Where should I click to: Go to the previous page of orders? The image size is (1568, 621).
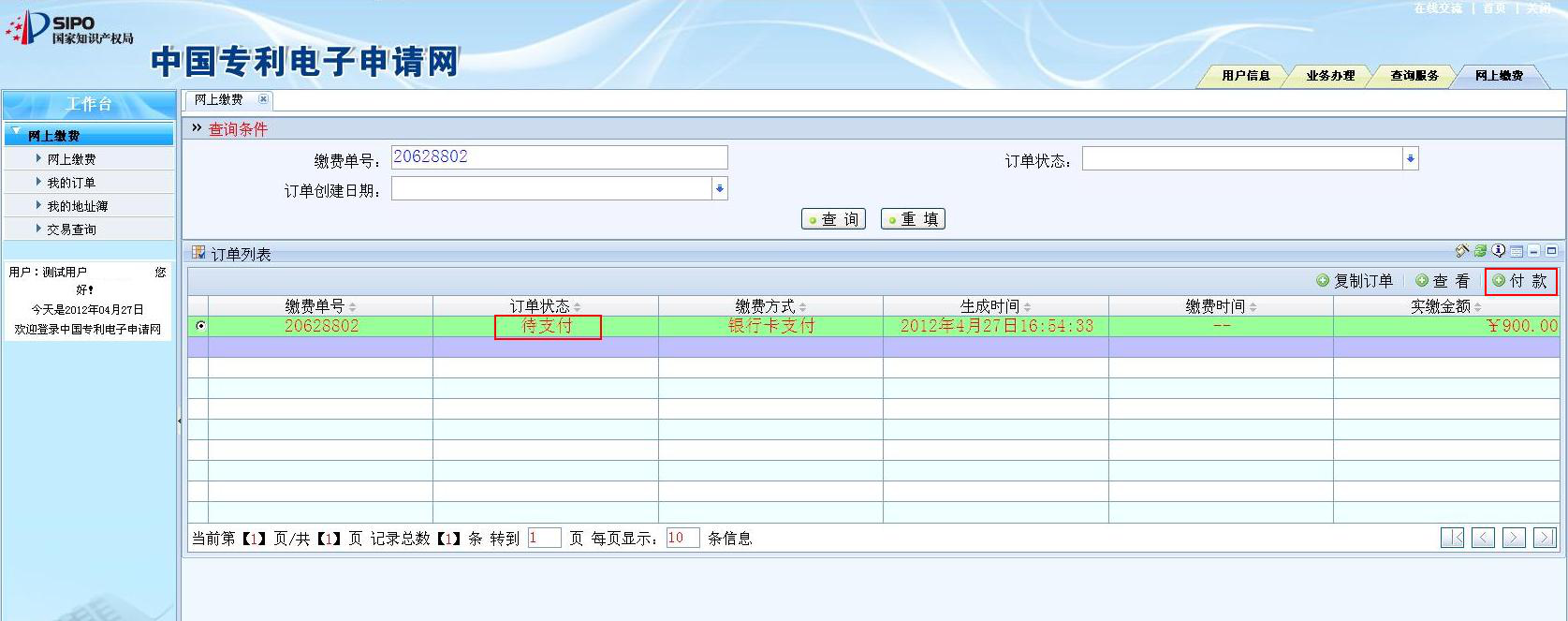[x=1483, y=538]
